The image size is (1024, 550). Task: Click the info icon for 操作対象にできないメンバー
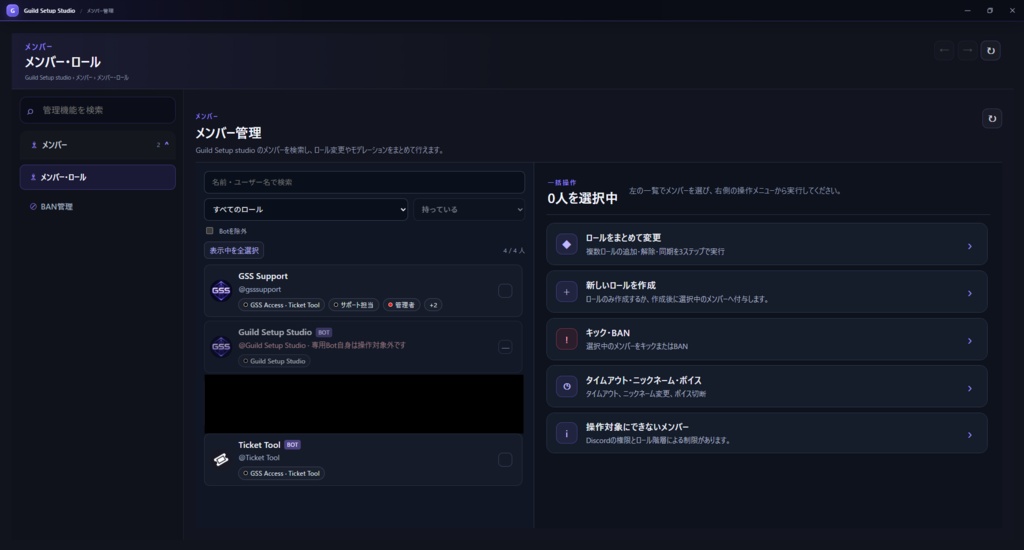[x=566, y=433]
